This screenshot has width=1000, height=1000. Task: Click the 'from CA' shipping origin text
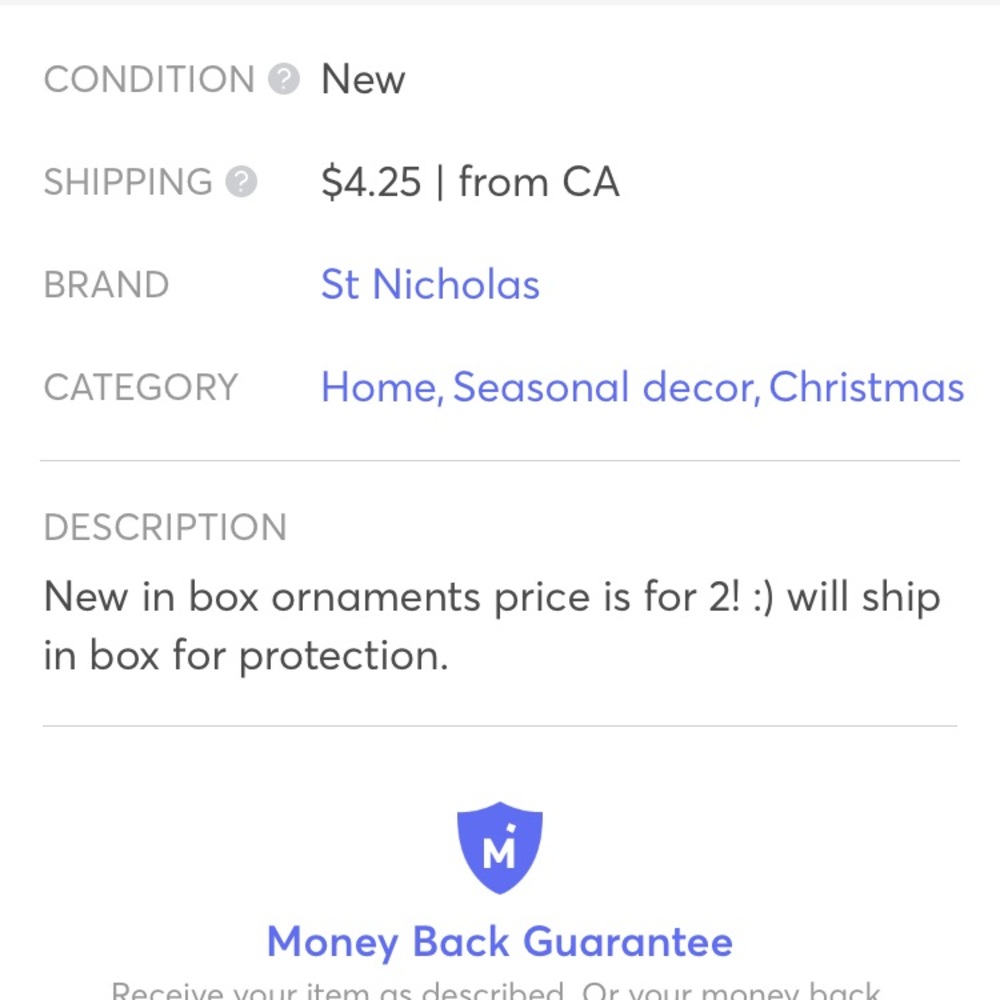(539, 182)
